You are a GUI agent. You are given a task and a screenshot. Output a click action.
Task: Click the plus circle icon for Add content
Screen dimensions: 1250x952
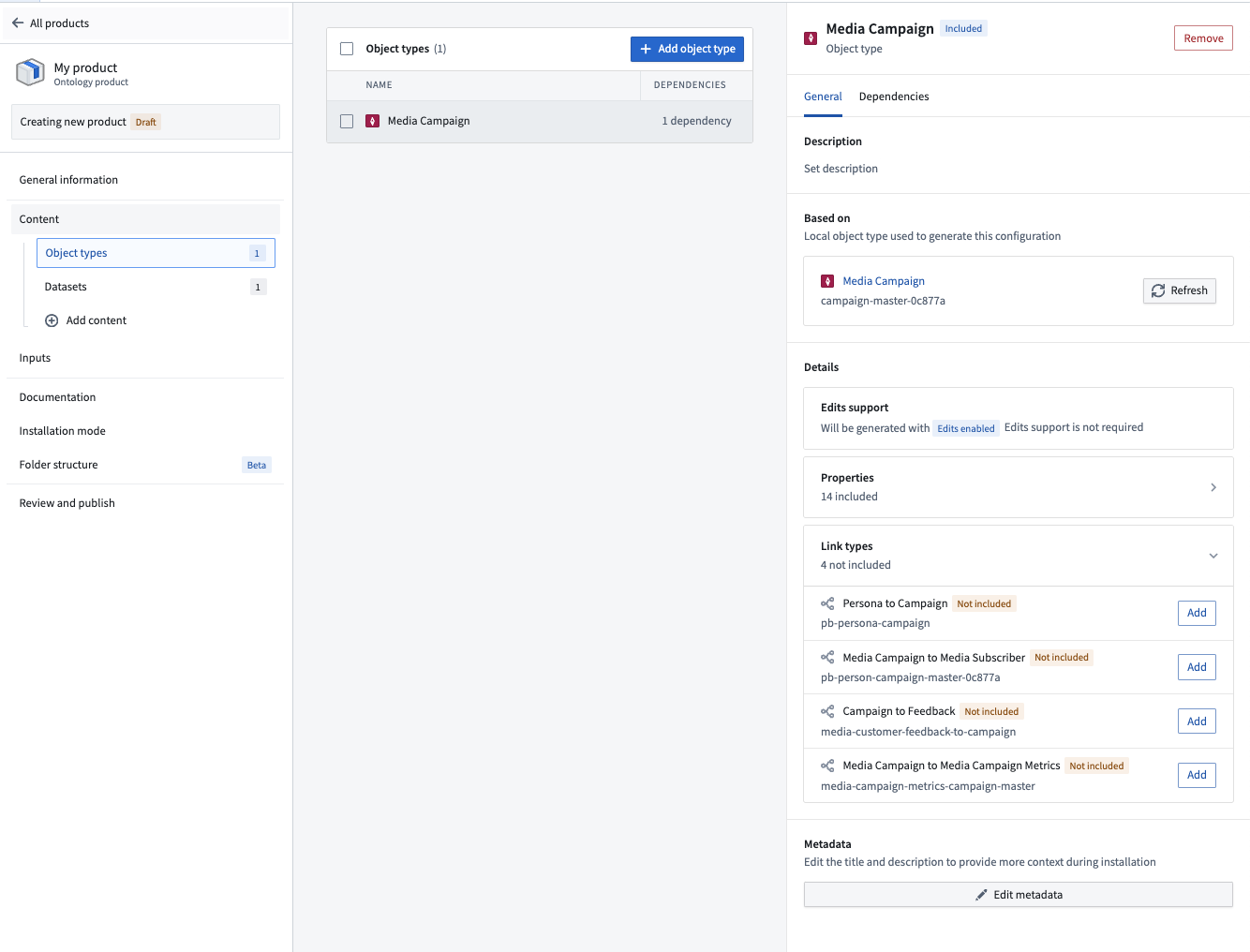point(52,320)
